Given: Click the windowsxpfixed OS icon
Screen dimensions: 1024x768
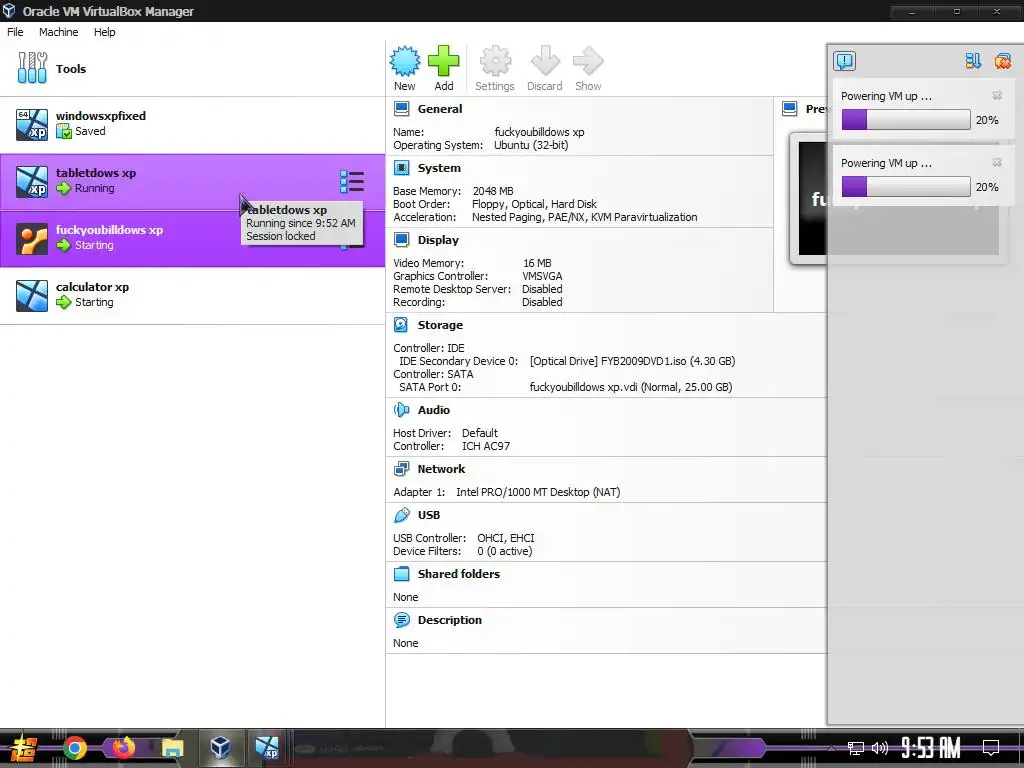Looking at the screenshot, I should 32,125.
